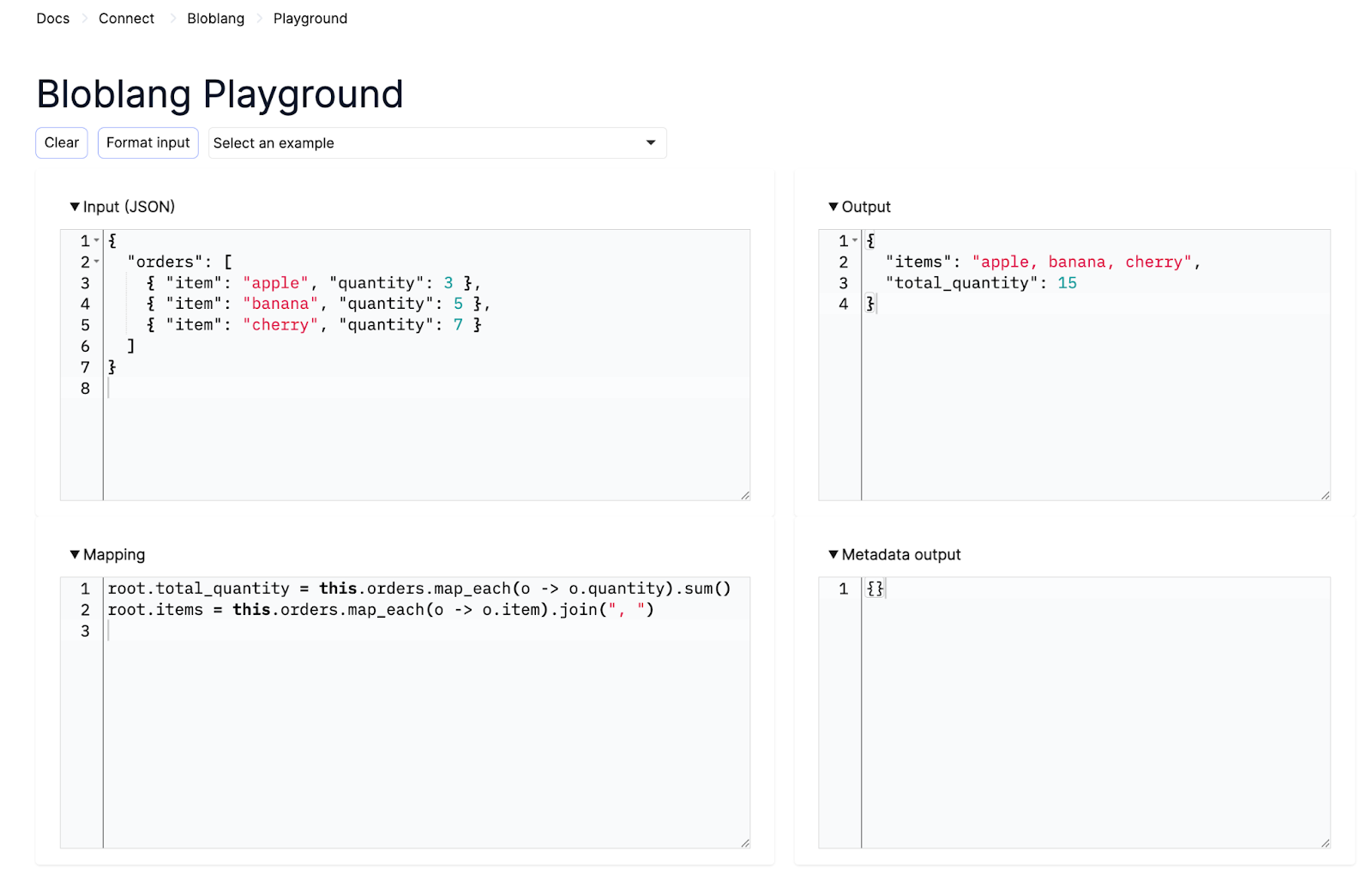Open the Connect breadcrumb link
1372x875 pixels.
[x=126, y=18]
